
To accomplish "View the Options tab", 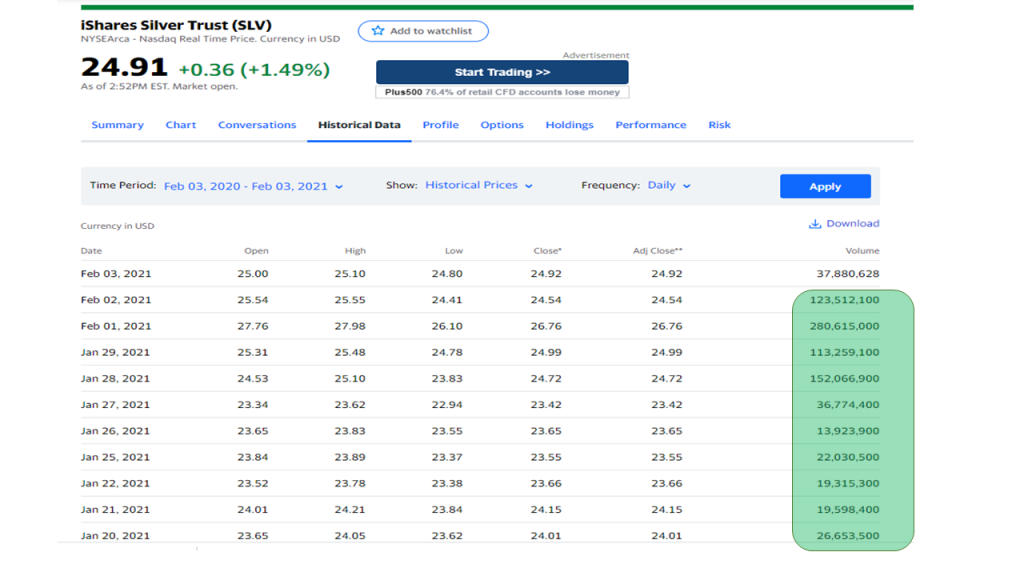I will (x=502, y=125).
